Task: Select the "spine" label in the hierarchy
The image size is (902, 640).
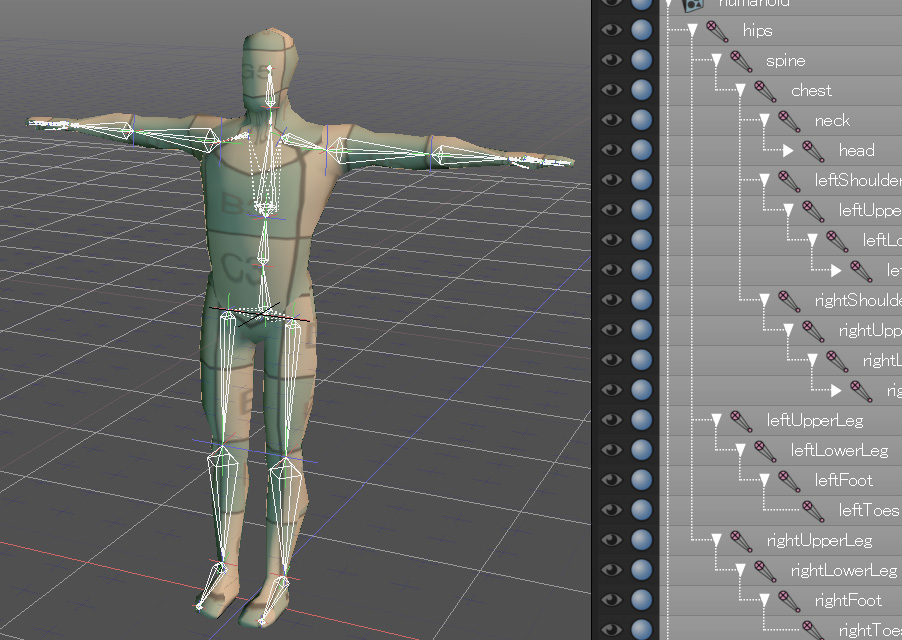Action: tap(786, 62)
